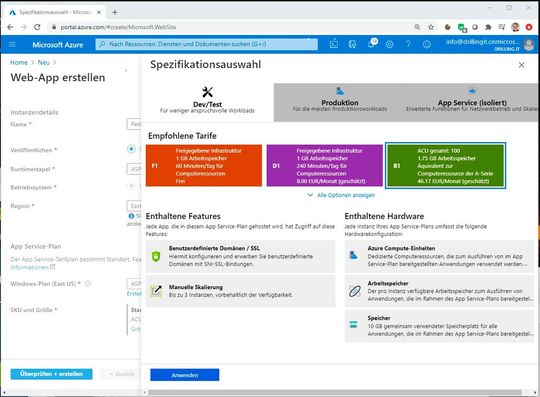Viewport: 540px width, 397px height.
Task: Open the Informationen link about App Service-Plan
Action: point(33,267)
